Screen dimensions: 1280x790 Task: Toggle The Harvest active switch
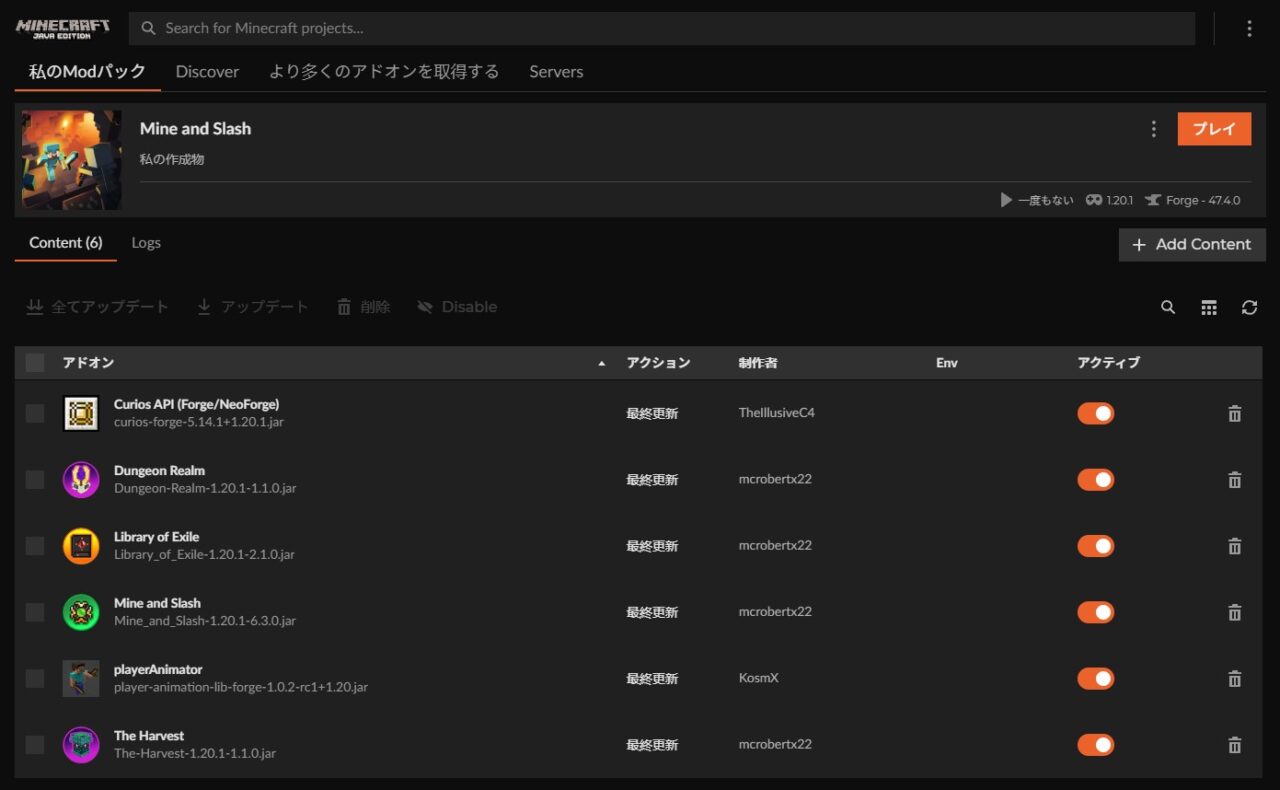(x=1096, y=745)
